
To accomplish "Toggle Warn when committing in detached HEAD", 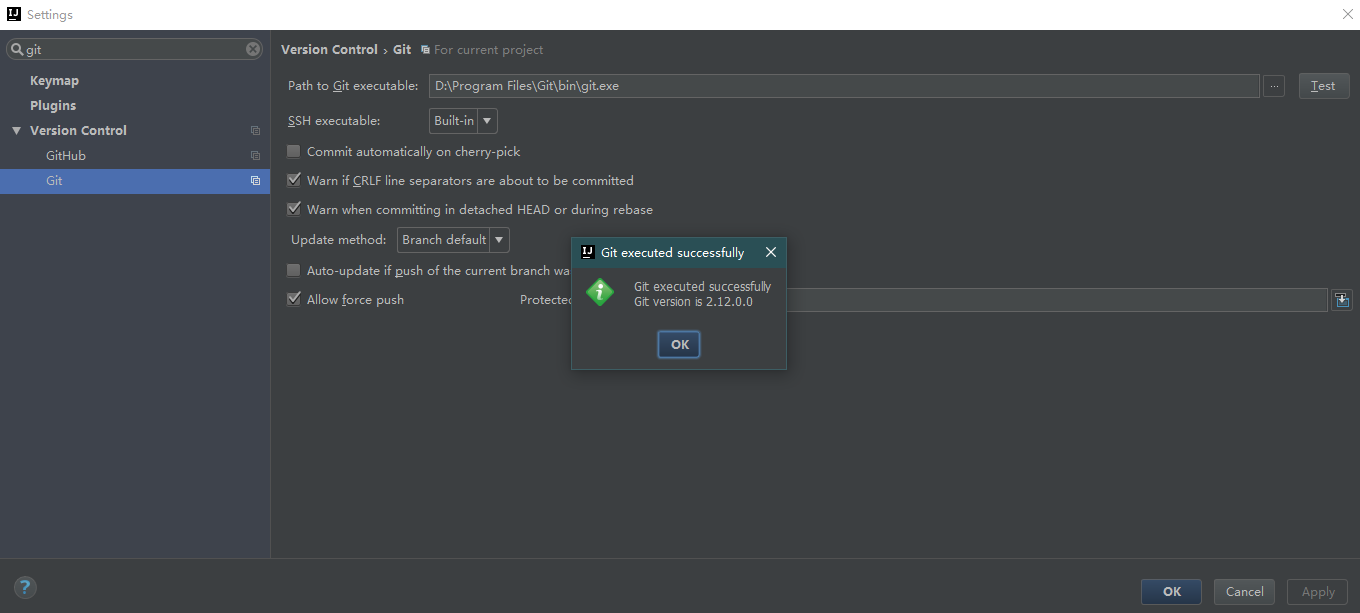I will [294, 210].
